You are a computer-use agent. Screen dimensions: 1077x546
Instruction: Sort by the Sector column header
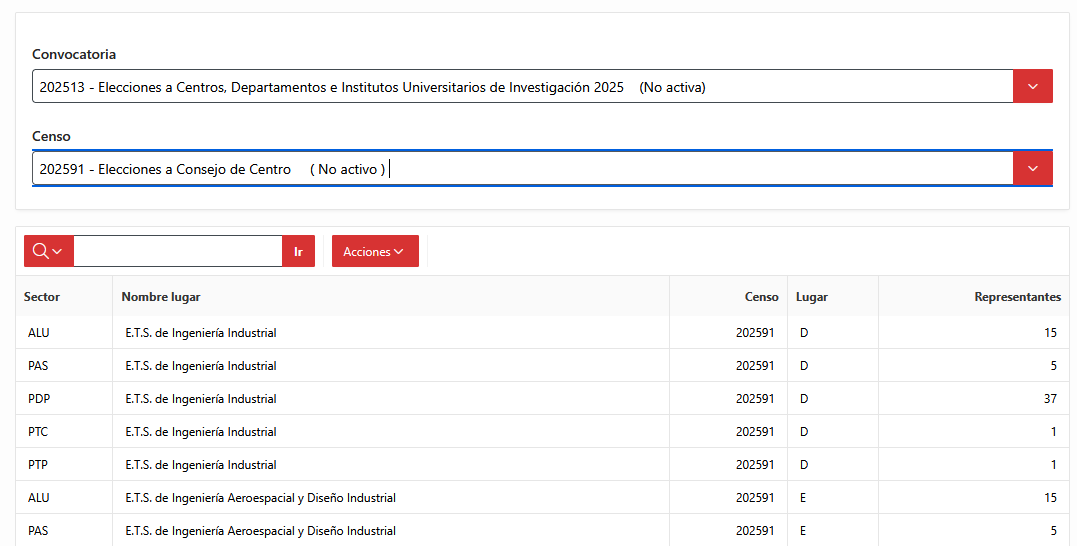(42, 297)
